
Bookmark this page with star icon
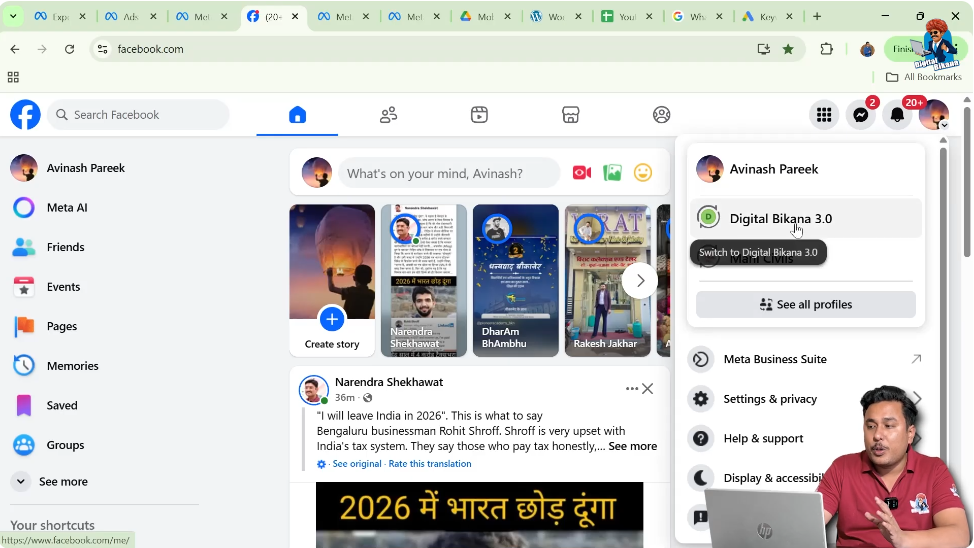788,49
